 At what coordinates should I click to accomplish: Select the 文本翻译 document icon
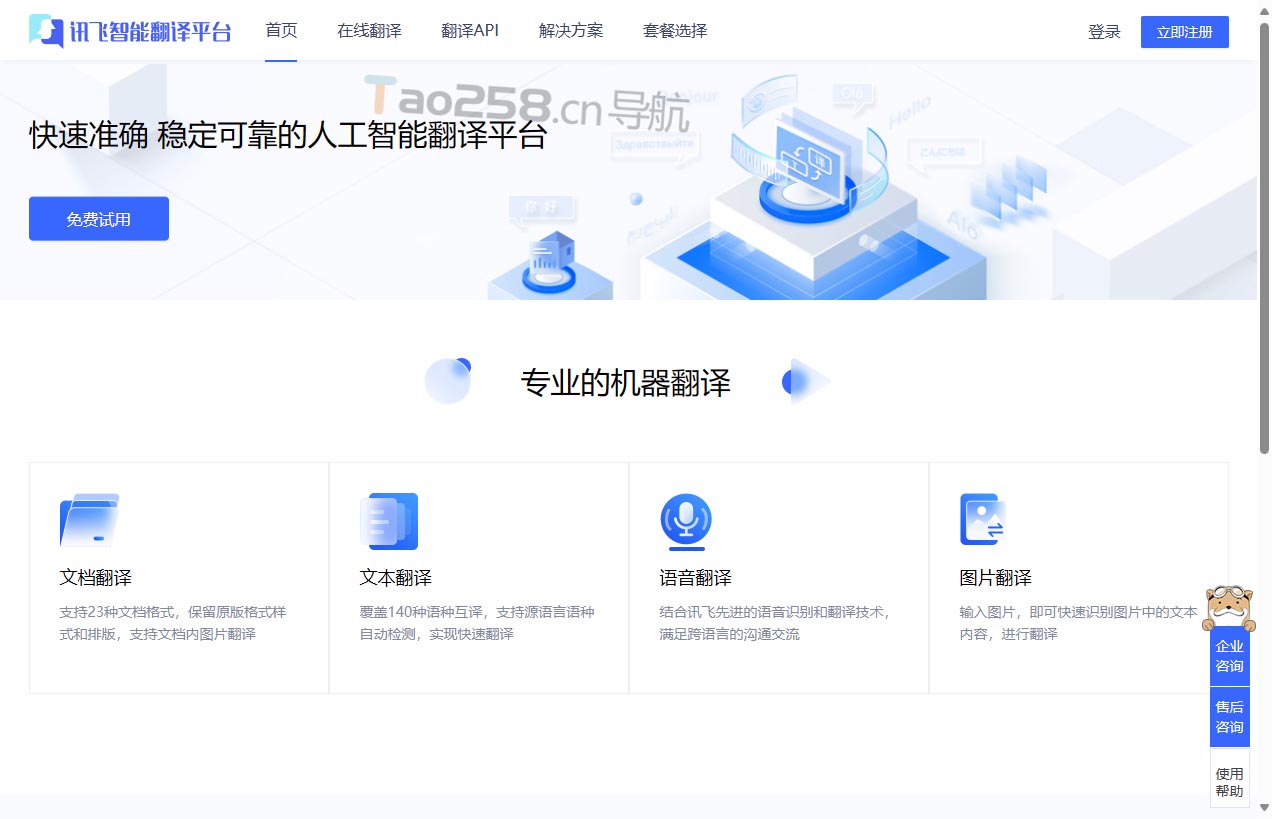389,521
